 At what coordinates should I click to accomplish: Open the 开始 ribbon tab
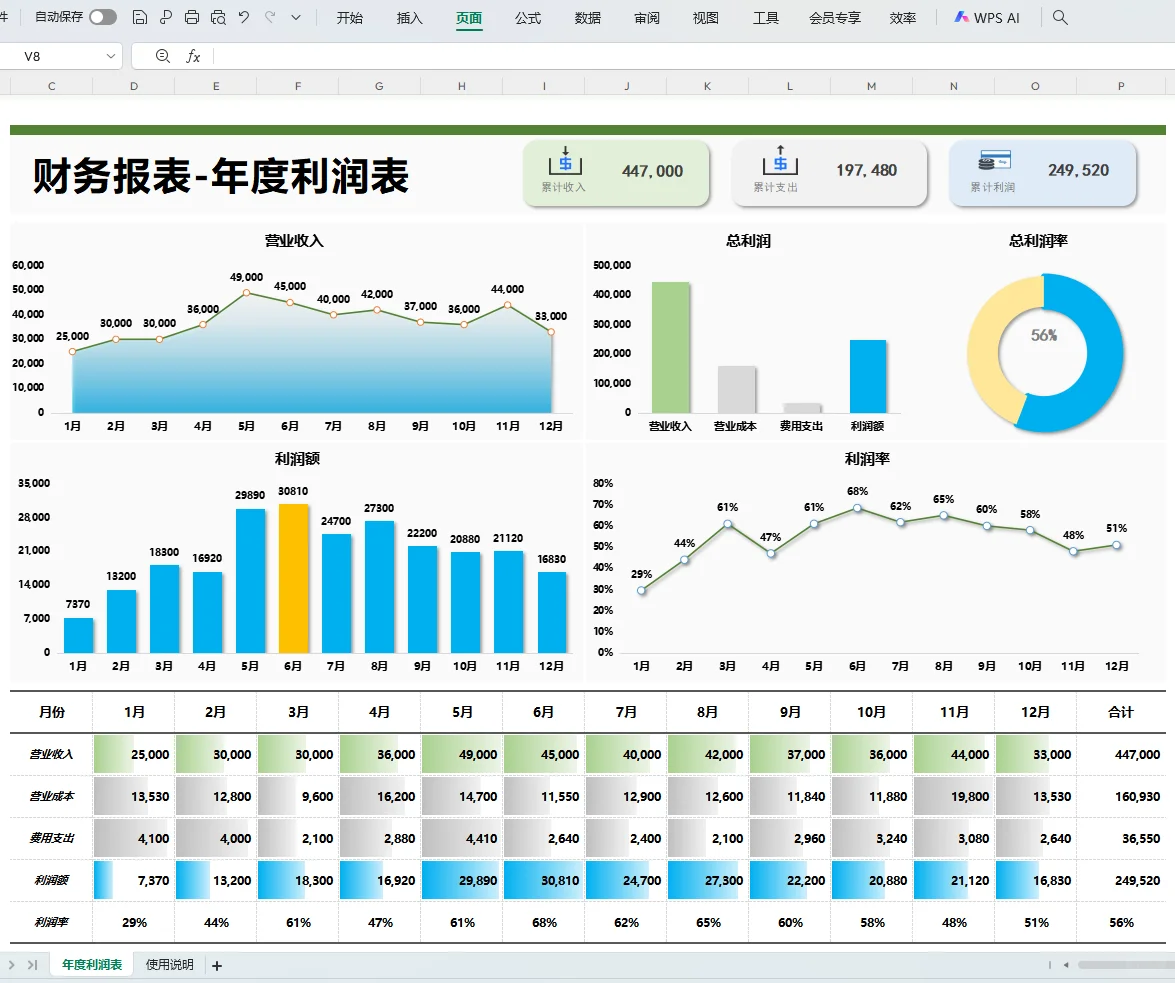(x=349, y=18)
